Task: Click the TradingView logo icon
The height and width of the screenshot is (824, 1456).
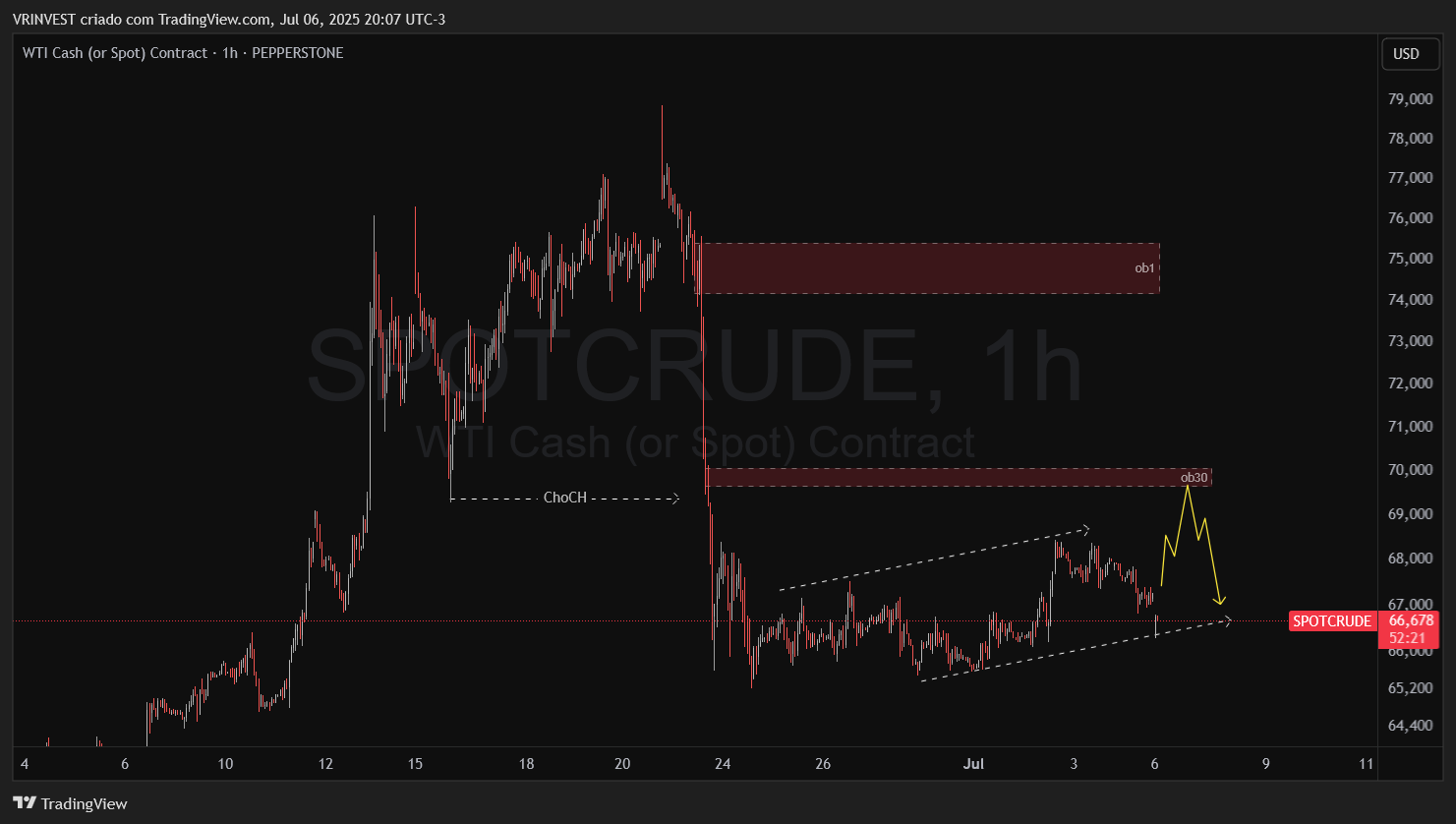Action: point(25,803)
